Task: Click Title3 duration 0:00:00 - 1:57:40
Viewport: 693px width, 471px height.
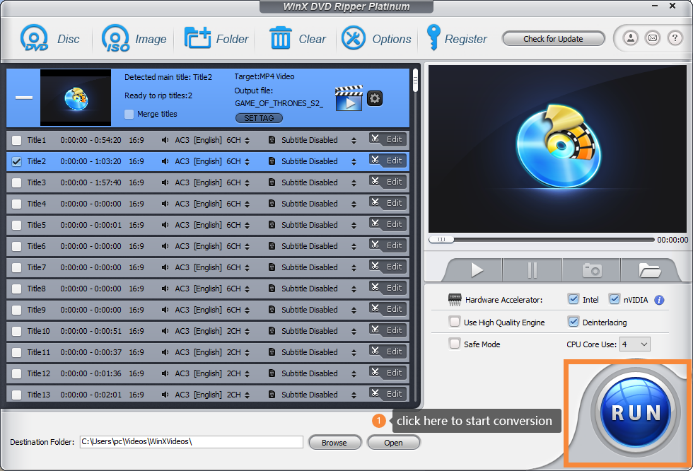Action: coord(91,182)
